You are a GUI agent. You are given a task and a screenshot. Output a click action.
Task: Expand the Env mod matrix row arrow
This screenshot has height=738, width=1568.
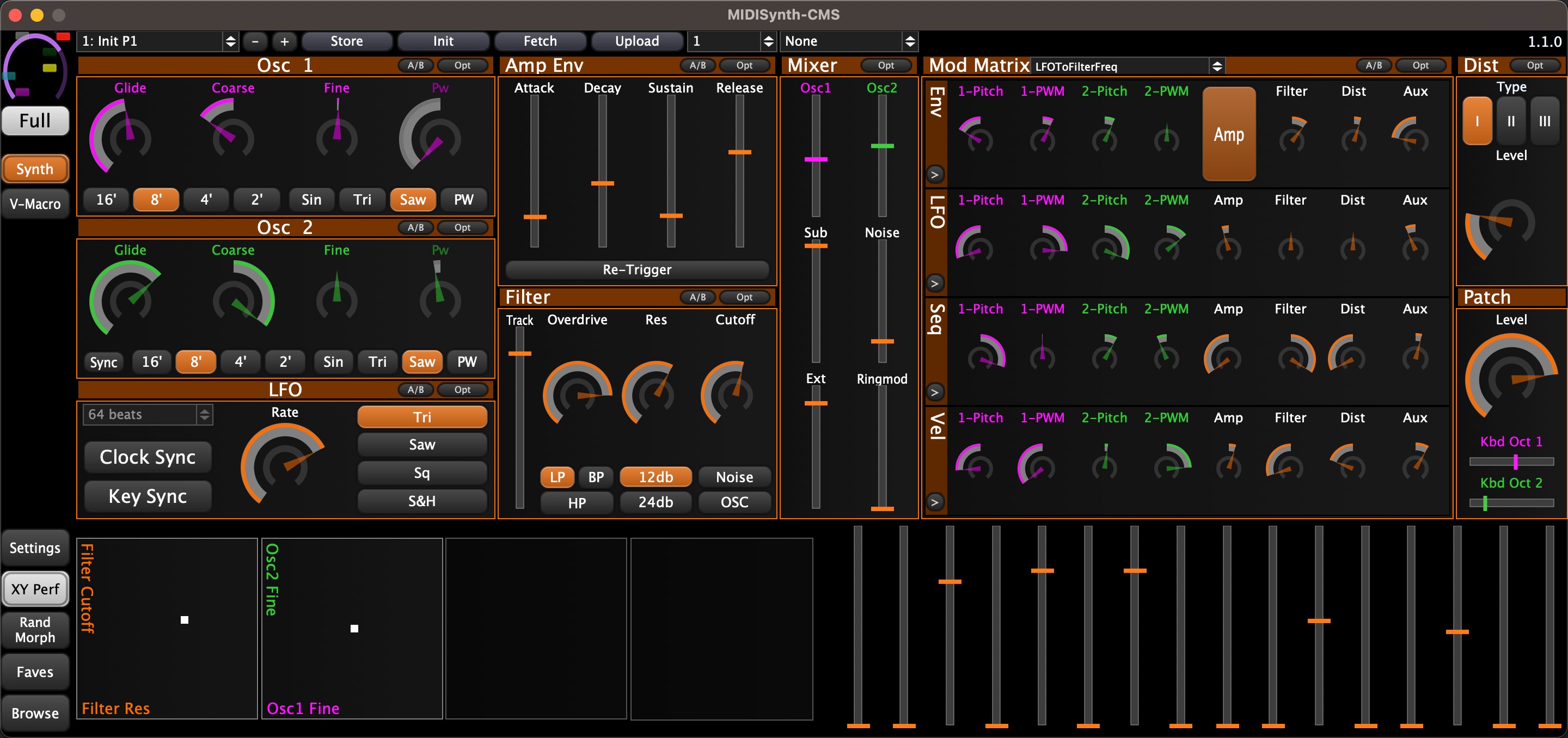tap(935, 175)
